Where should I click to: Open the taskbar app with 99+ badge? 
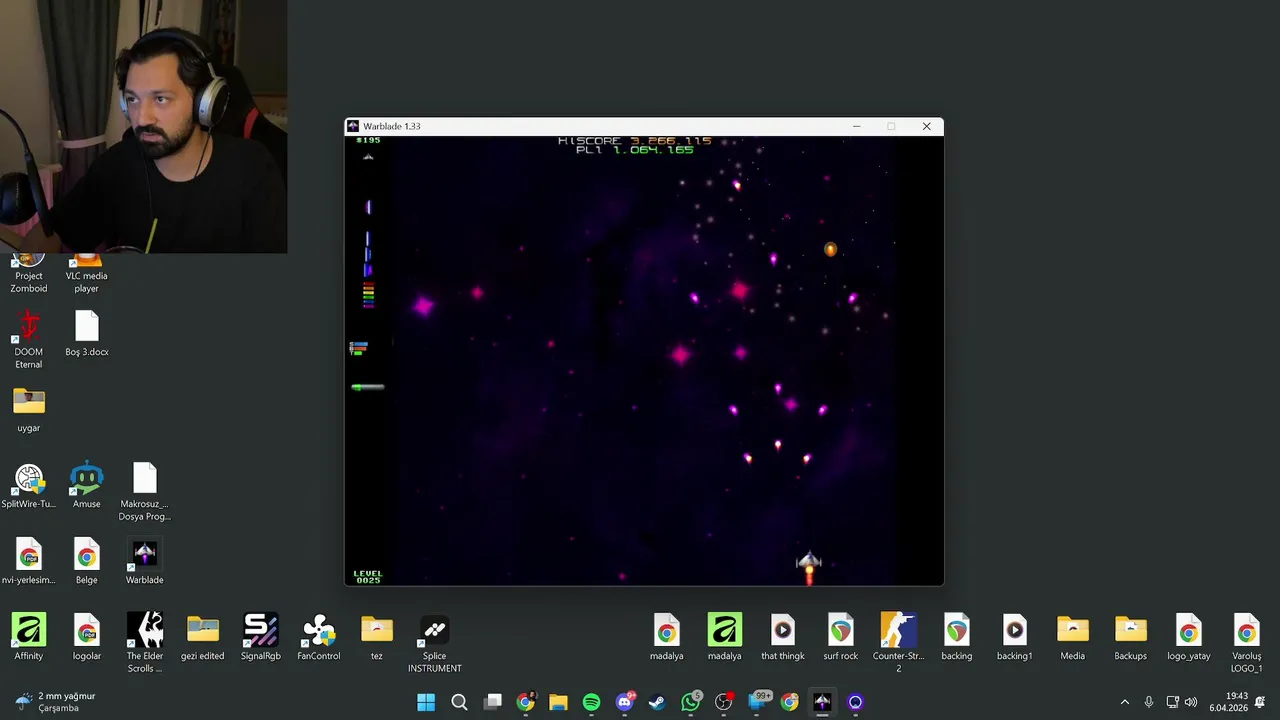757,702
